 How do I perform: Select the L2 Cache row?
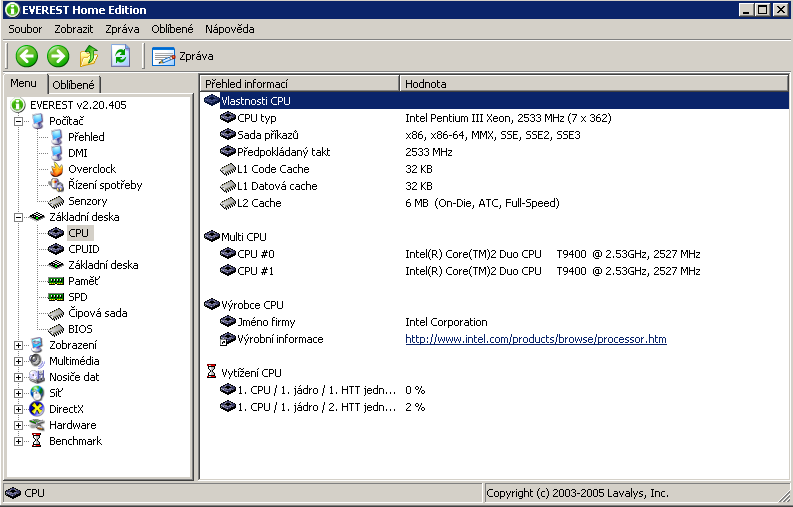coord(495,203)
